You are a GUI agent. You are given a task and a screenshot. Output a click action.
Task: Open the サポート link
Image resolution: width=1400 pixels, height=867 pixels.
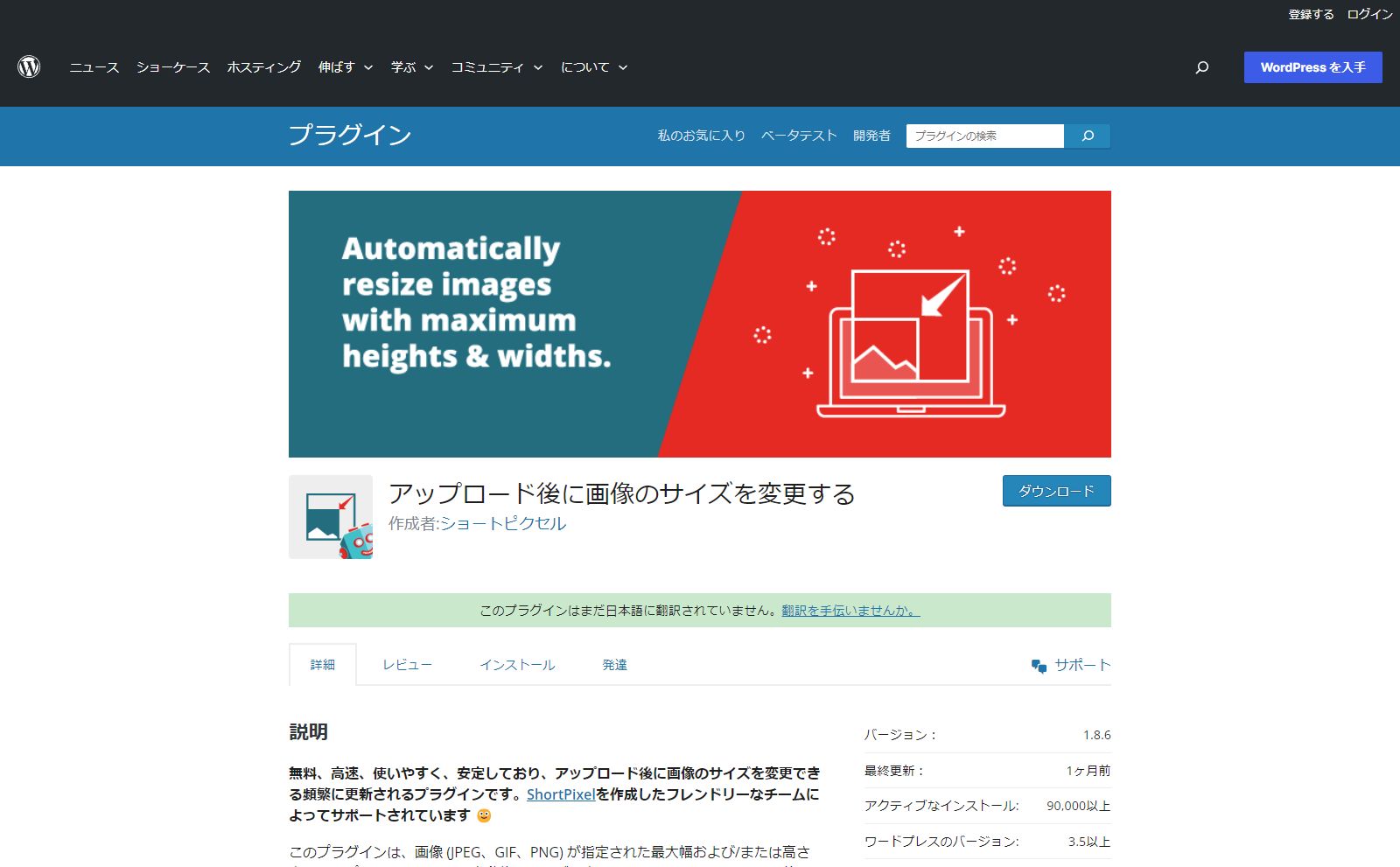pos(1082,665)
